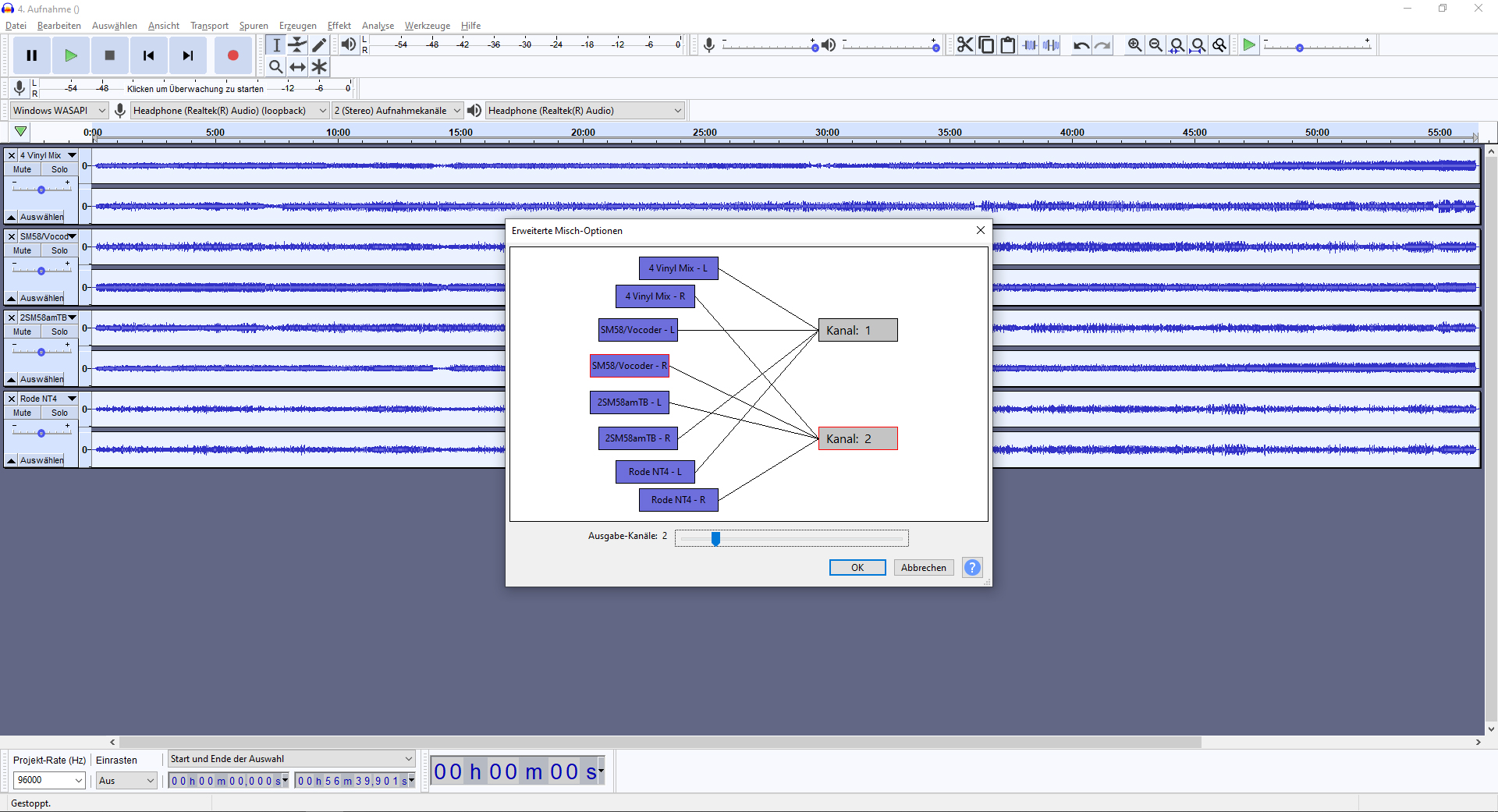Click the Paste clipboard icon
This screenshot has height=812, width=1498.
point(1008,45)
